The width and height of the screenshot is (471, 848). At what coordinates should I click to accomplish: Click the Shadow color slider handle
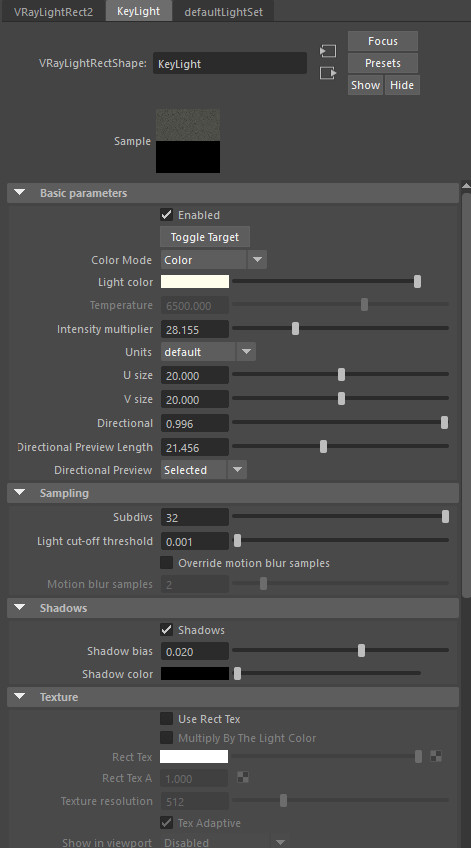[x=237, y=673]
